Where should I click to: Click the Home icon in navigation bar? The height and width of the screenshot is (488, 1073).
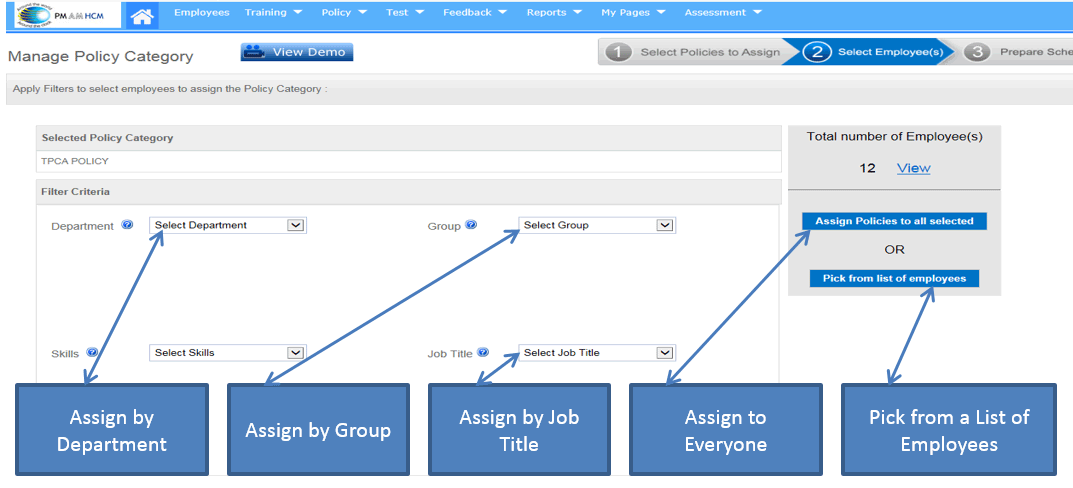(x=143, y=15)
